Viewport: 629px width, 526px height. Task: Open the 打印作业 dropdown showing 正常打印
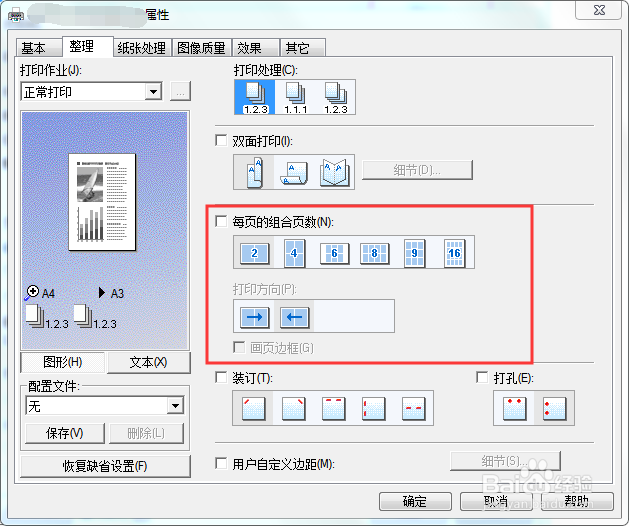pos(91,92)
